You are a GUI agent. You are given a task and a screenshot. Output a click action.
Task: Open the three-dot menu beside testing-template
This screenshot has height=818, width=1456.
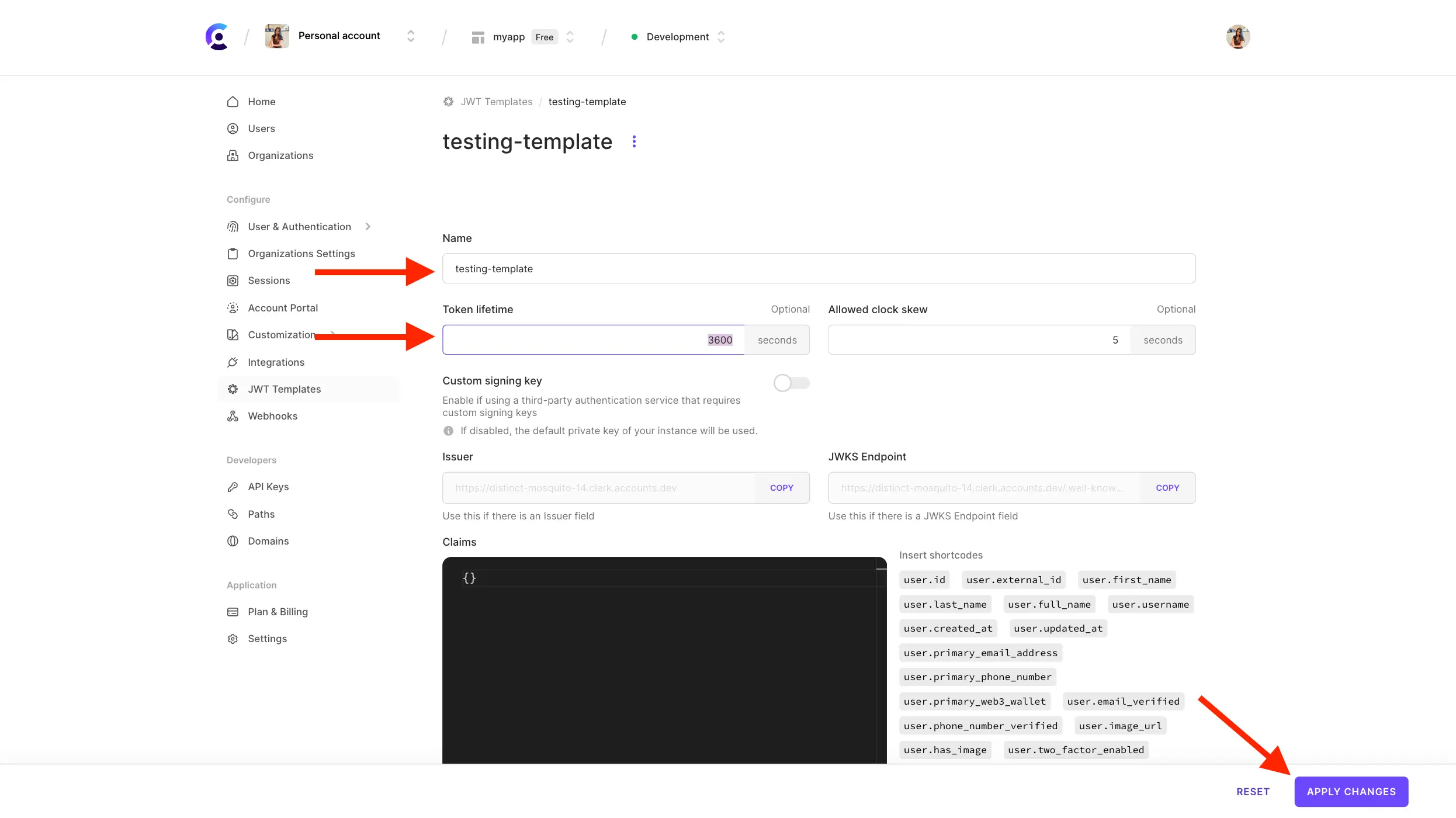coord(634,141)
